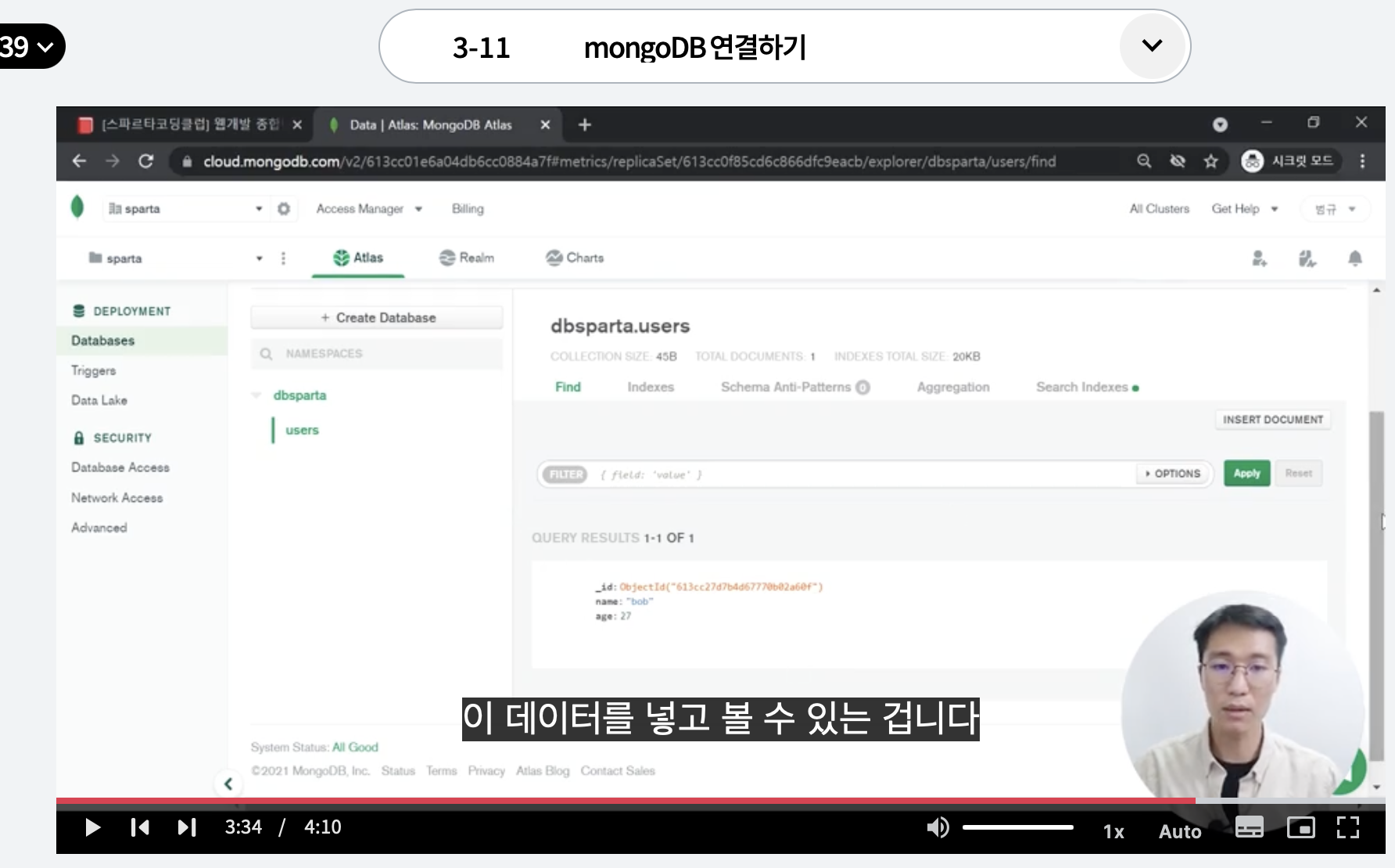Go forward in the browser

click(x=113, y=161)
